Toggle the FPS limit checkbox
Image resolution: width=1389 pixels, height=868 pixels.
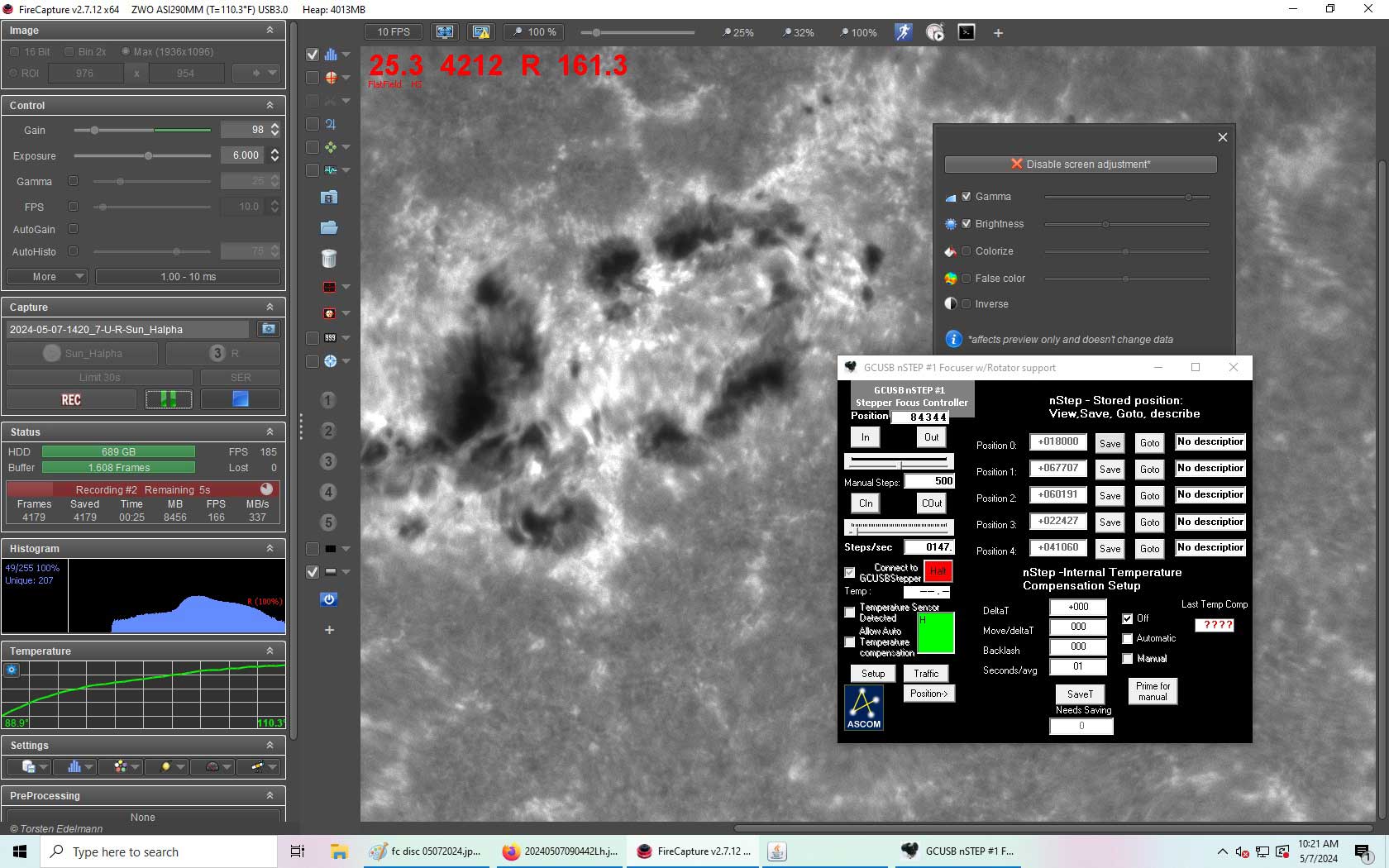tap(73, 207)
